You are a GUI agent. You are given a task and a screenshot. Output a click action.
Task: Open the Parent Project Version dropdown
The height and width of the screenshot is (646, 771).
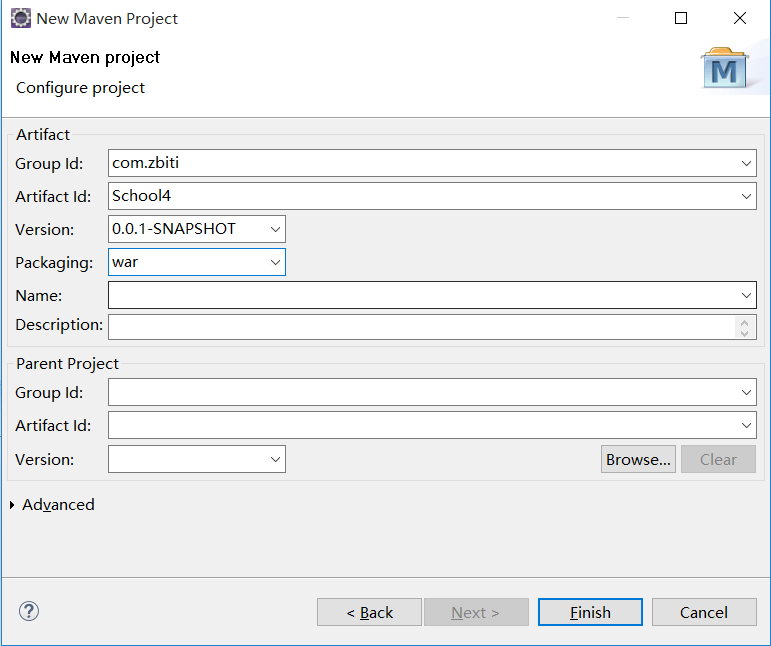tap(276, 459)
